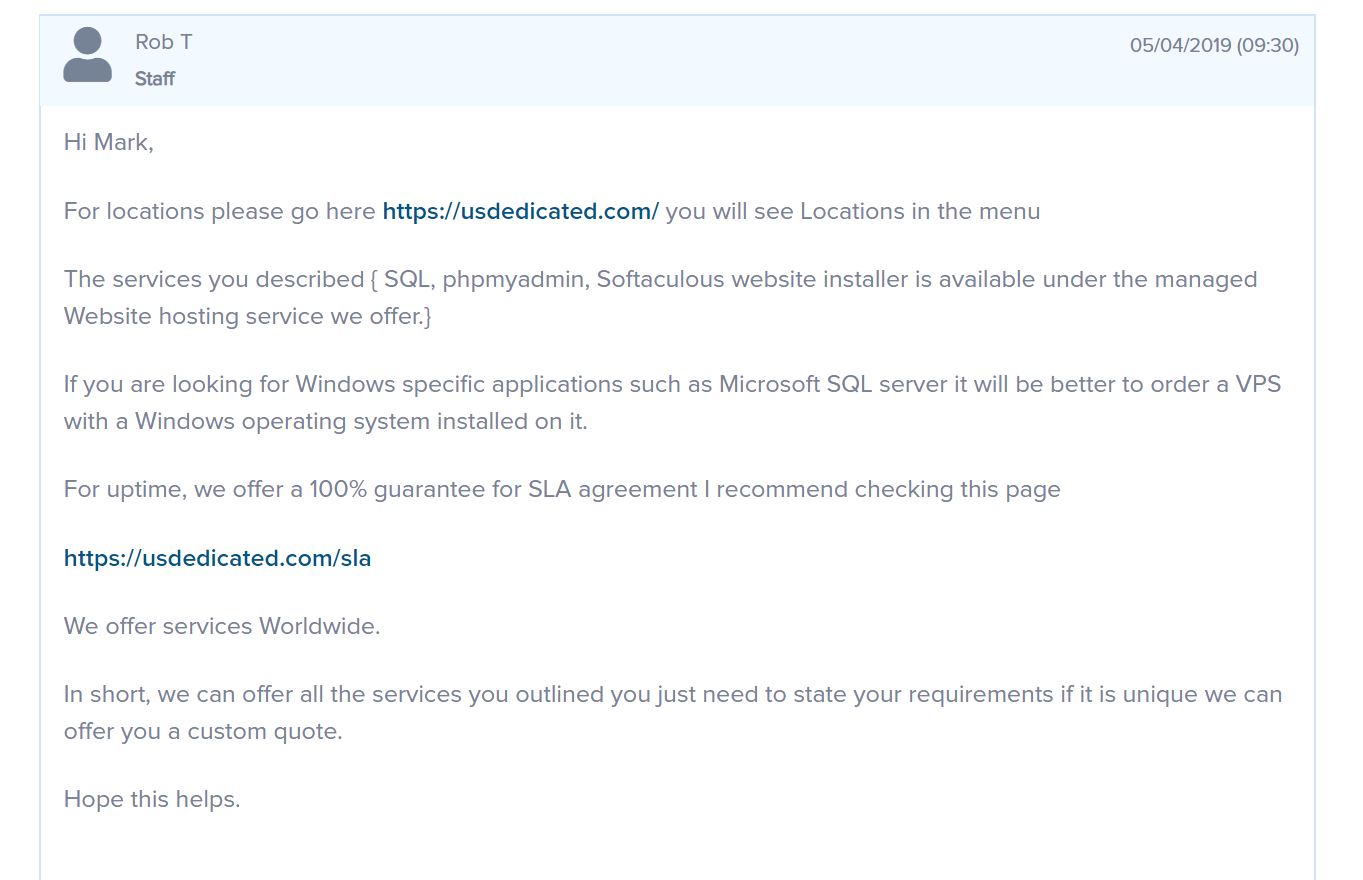Open the https://usdedicated.com/sla link
This screenshot has height=880, width=1363.
point(217,558)
